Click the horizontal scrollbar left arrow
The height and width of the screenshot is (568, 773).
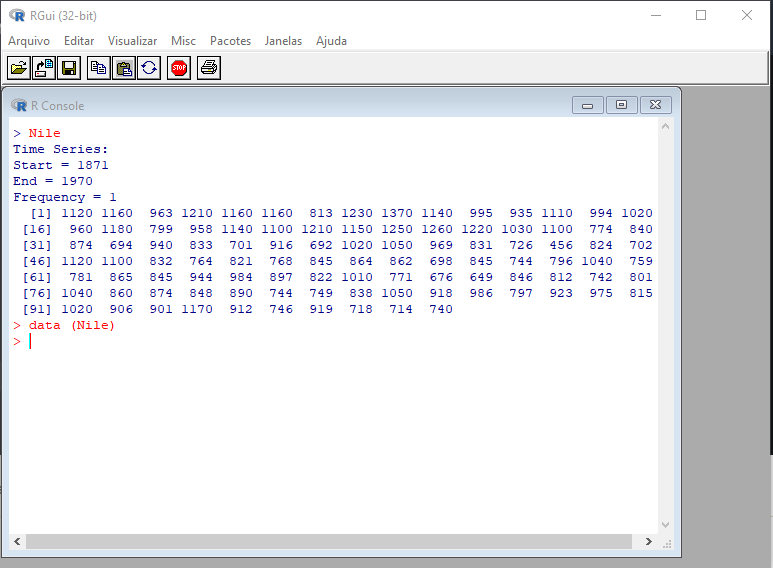coord(17,541)
